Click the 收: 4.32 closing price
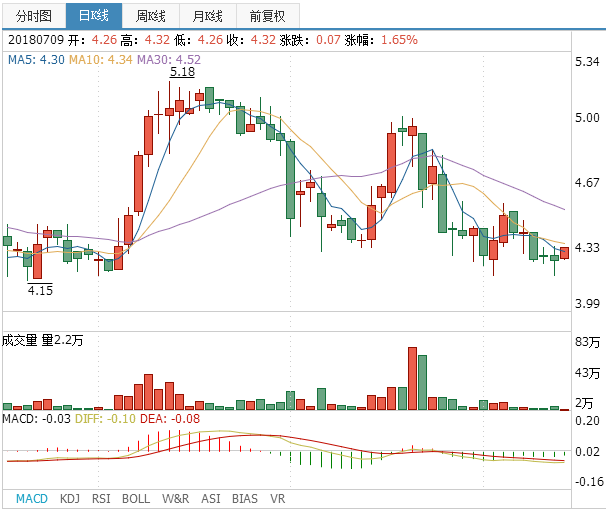This screenshot has height=510, width=606. point(251,40)
